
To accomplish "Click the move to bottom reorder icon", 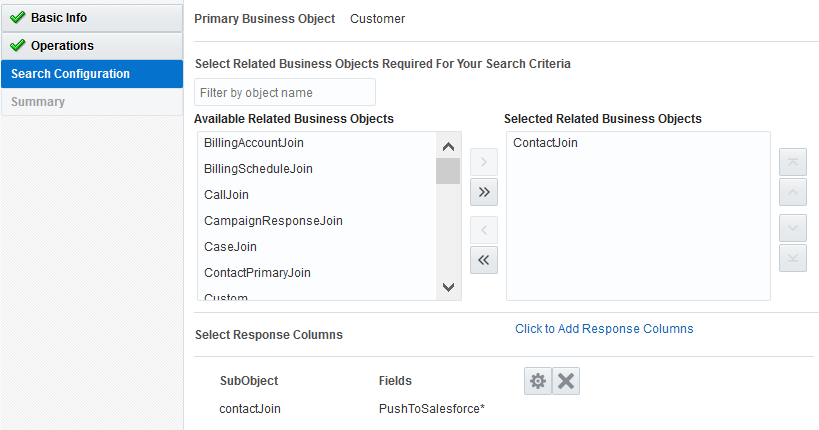I will click(792, 258).
